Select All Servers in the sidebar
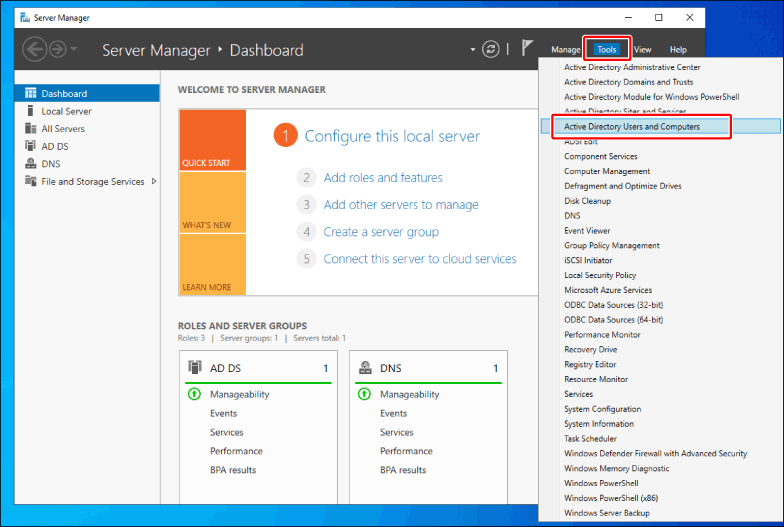Viewport: 784px width, 527px height. [87, 128]
